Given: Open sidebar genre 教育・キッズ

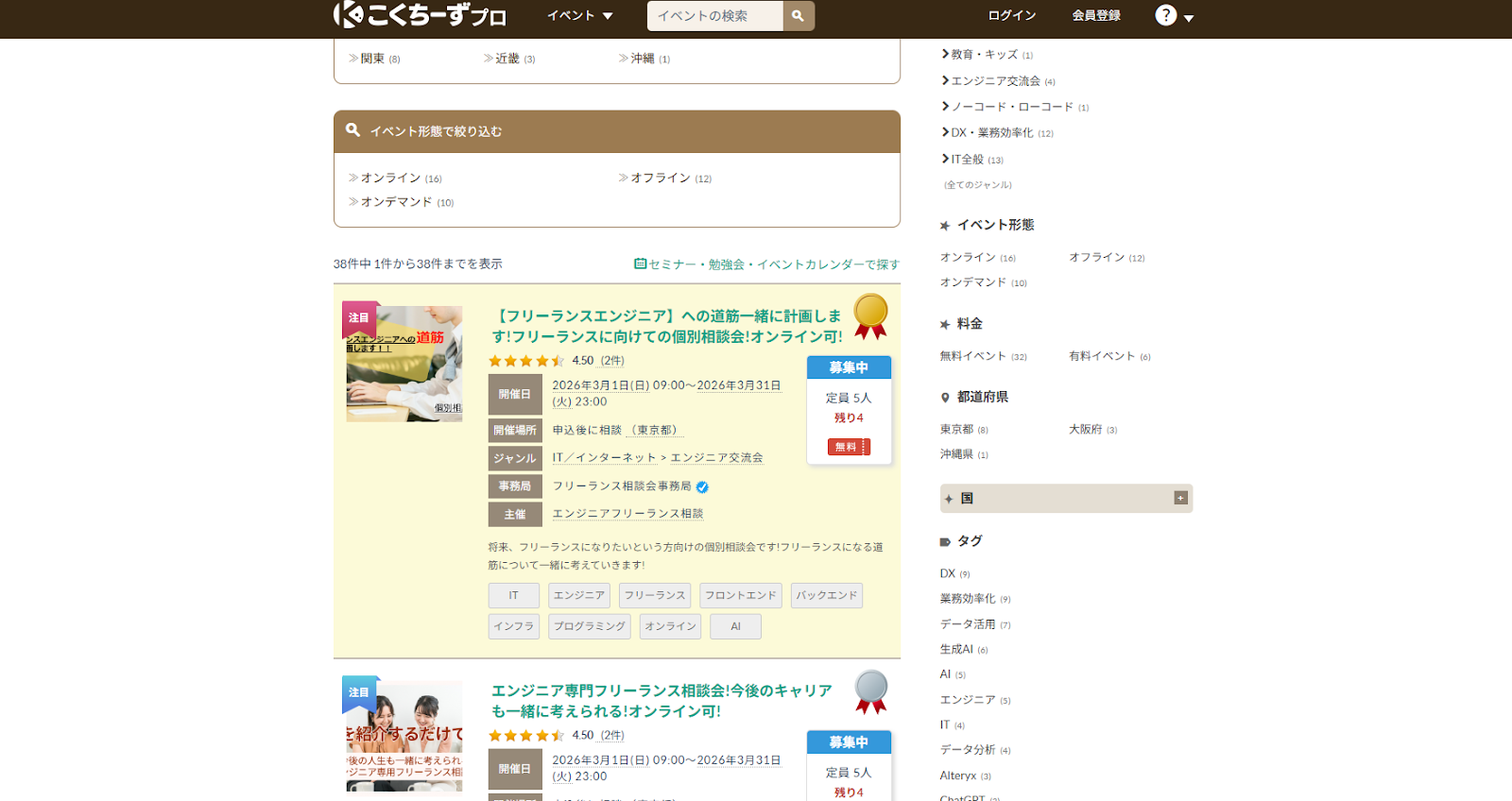Looking at the screenshot, I should tap(987, 55).
